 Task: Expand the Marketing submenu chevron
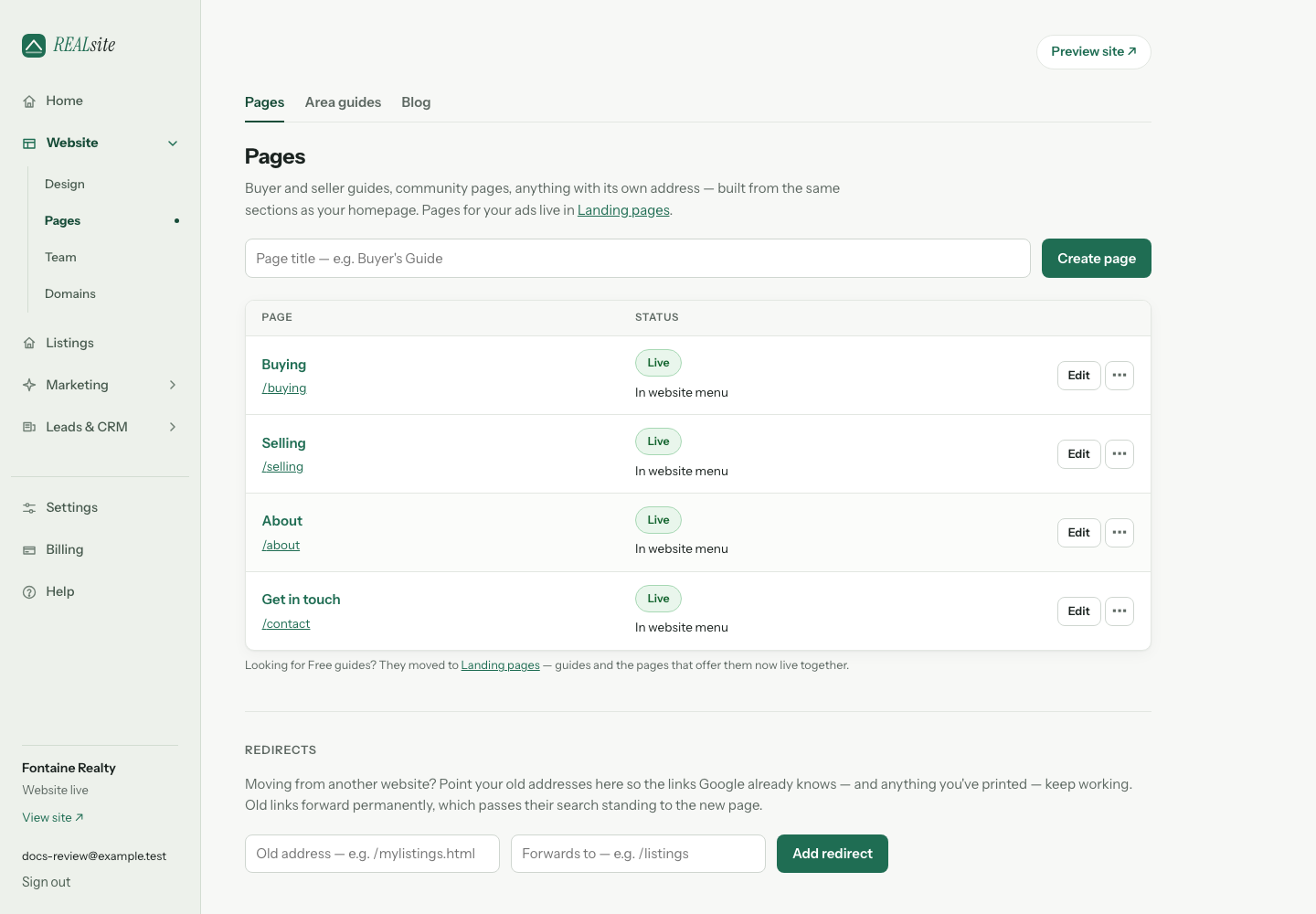pyautogui.click(x=173, y=386)
